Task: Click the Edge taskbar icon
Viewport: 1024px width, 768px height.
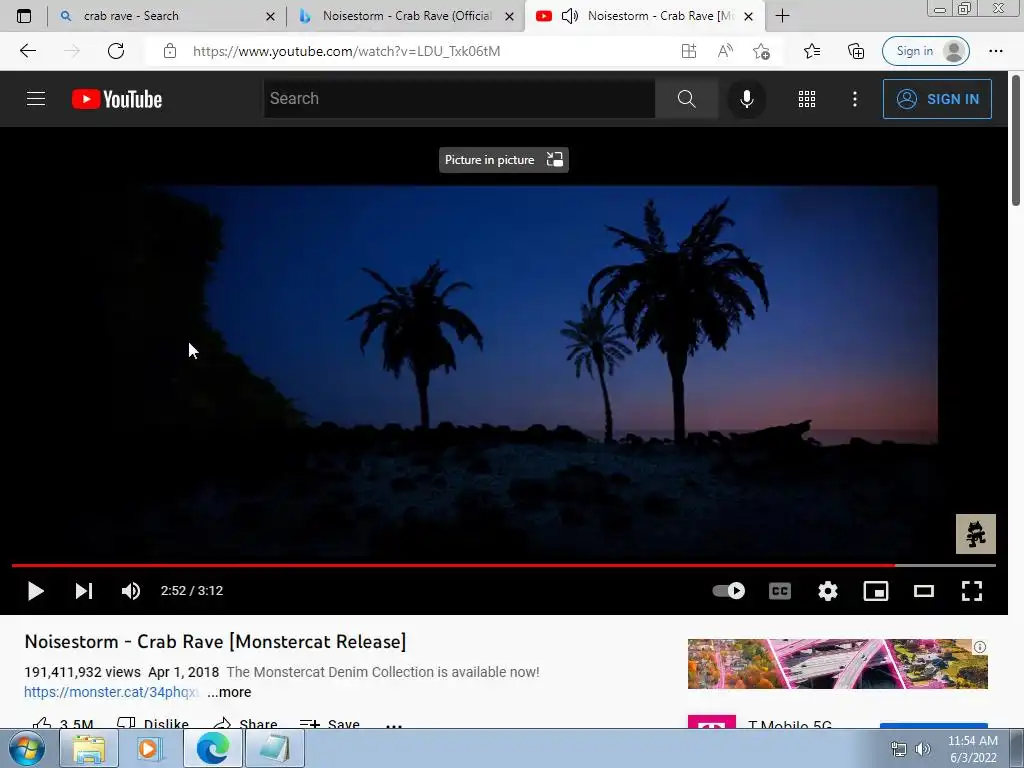Action: point(212,748)
